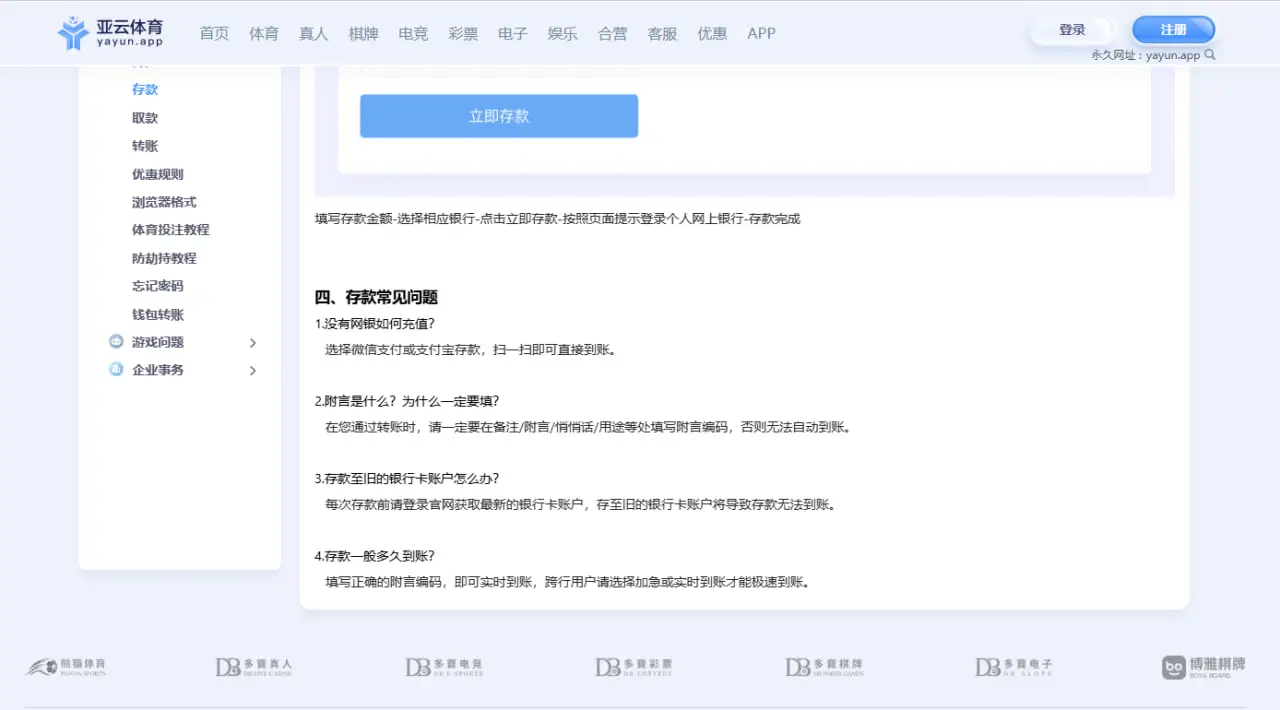Click question 4.存款一般多久到账？

(375, 555)
